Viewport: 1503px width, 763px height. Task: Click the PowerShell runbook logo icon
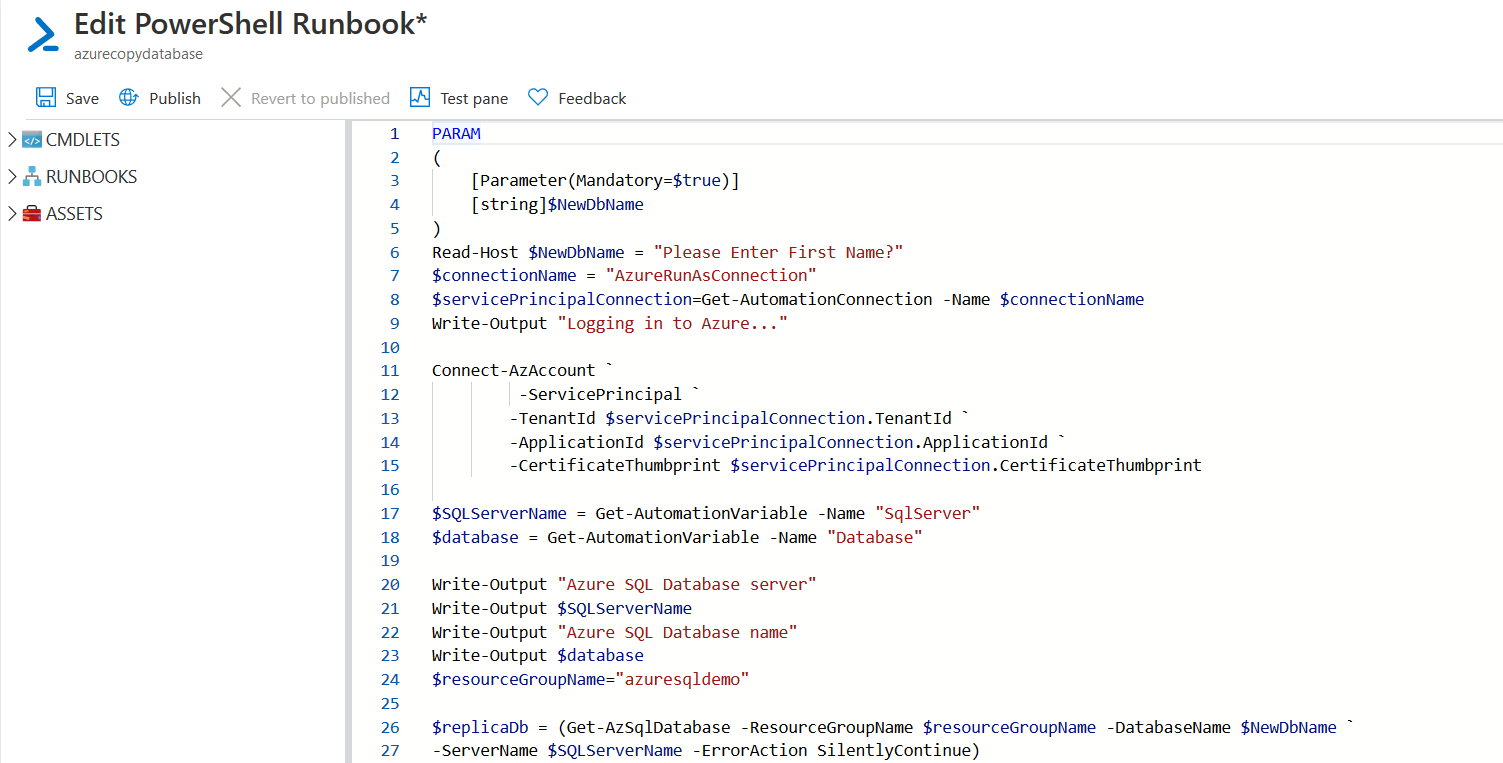pyautogui.click(x=42, y=34)
